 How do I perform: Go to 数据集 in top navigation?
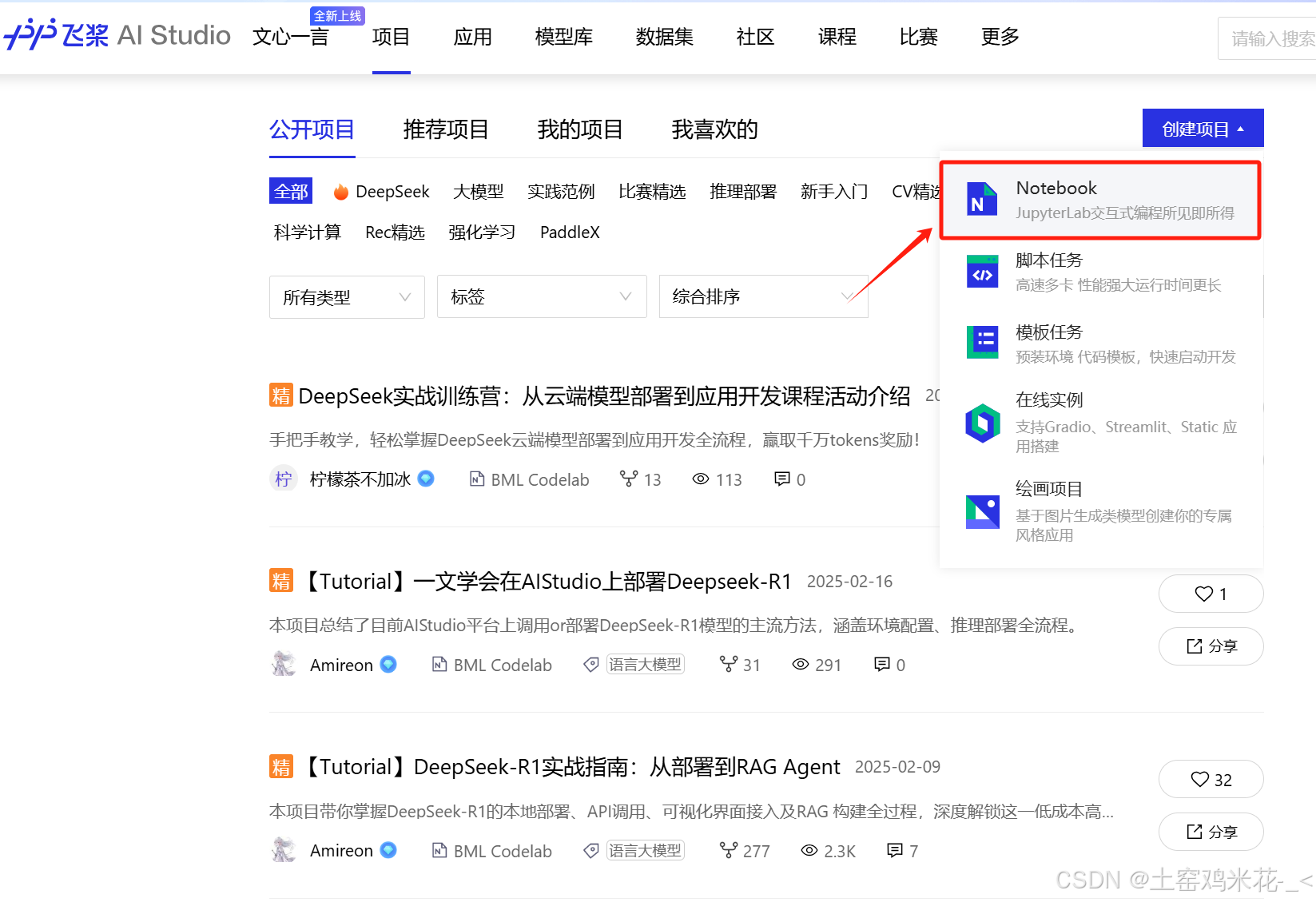pos(665,37)
